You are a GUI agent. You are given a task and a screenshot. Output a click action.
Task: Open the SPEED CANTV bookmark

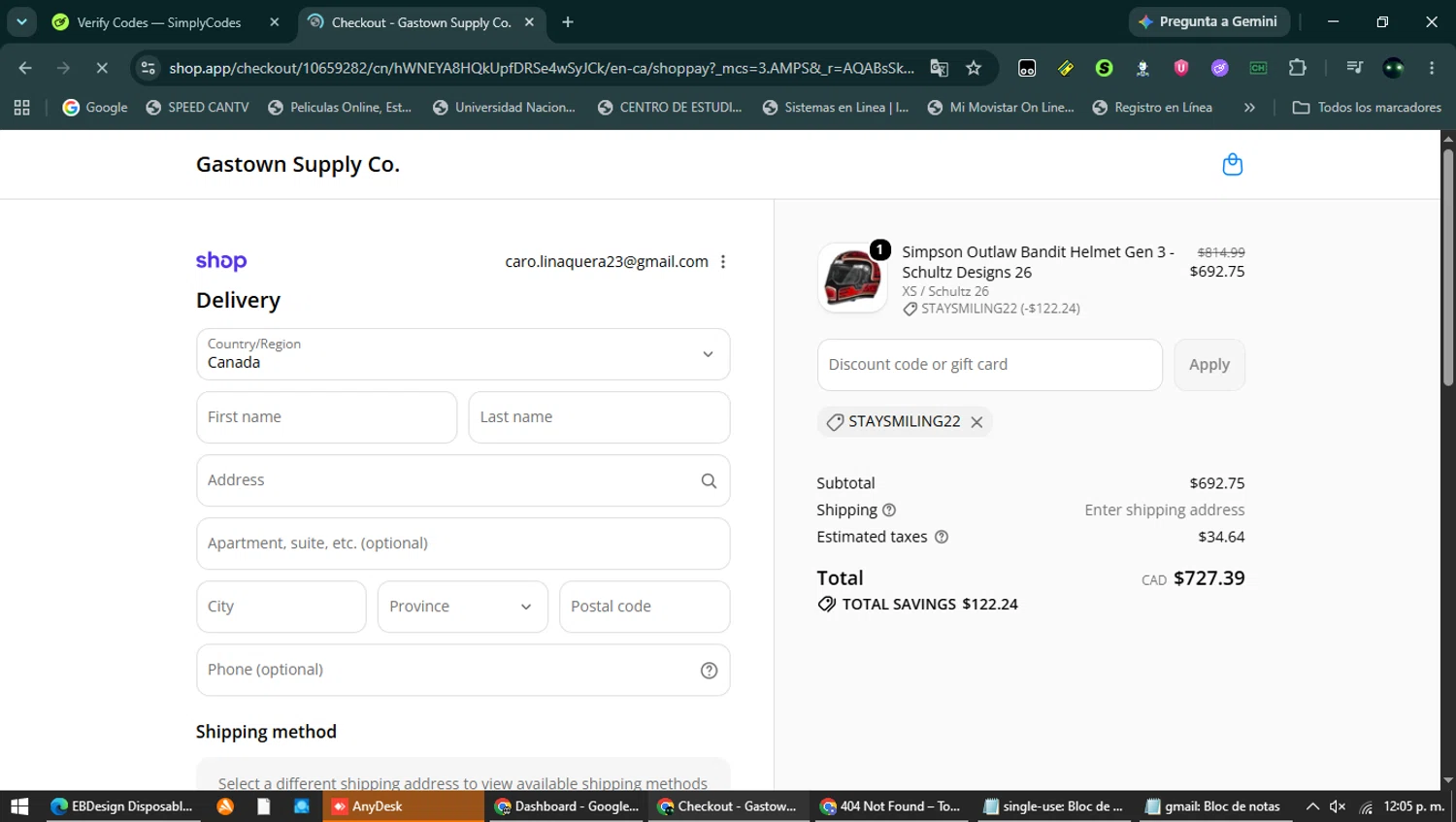point(197,108)
